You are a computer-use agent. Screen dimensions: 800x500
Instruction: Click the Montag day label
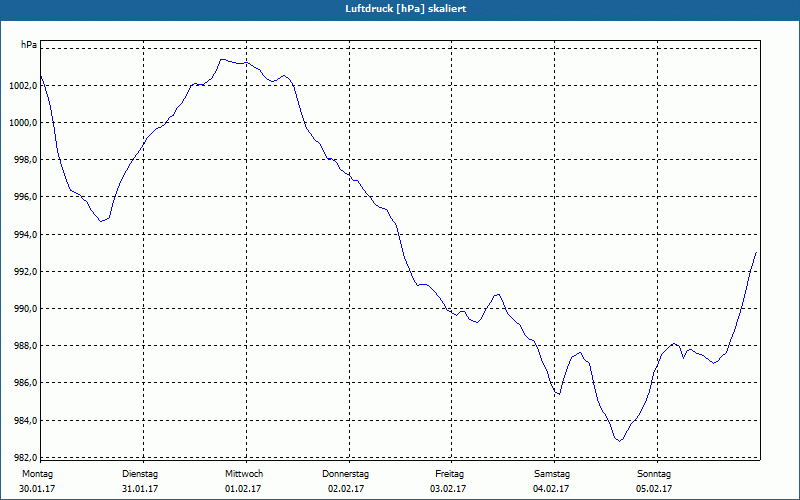37,474
